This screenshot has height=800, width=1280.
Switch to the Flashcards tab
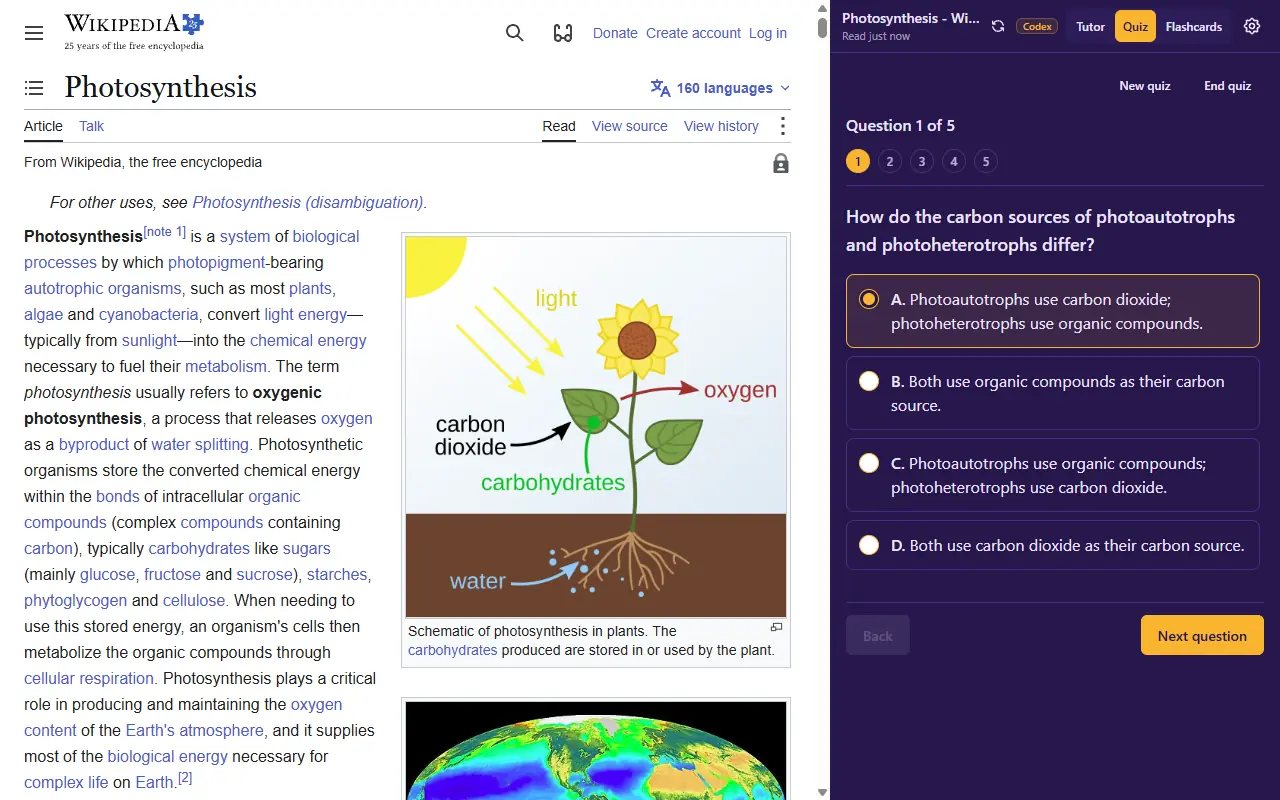(1194, 26)
